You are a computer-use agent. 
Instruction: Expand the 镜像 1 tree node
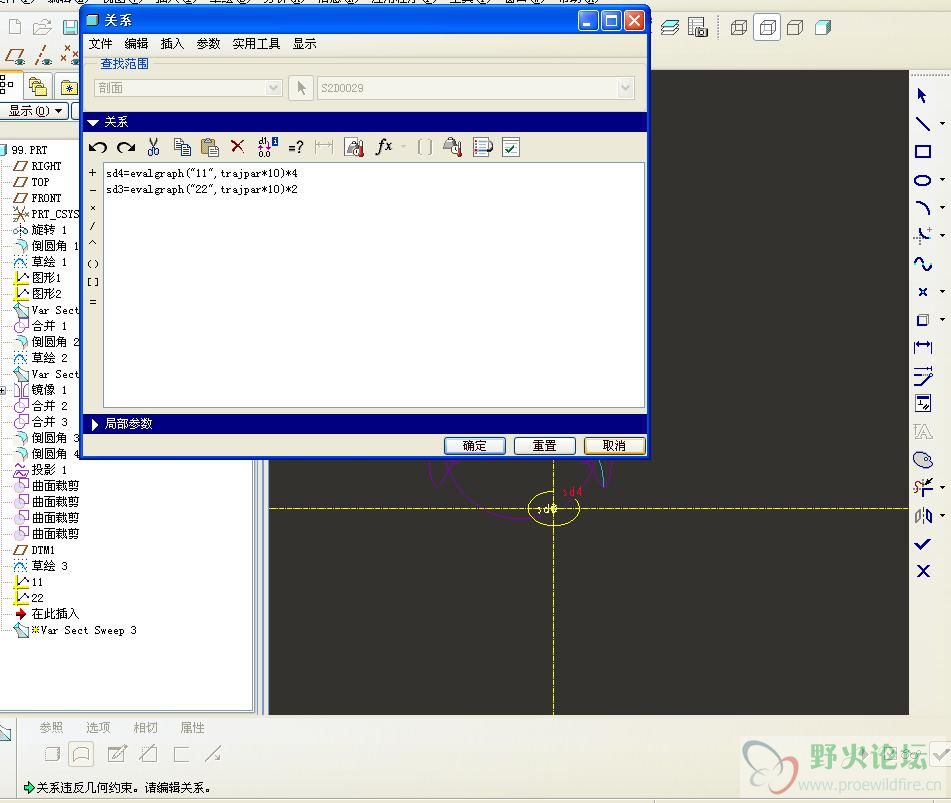(3, 390)
